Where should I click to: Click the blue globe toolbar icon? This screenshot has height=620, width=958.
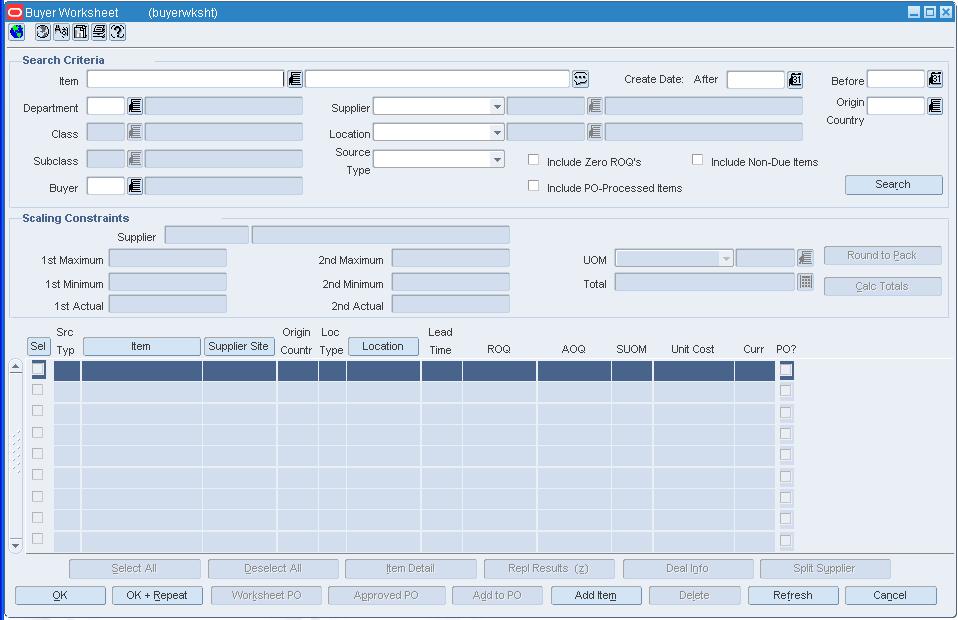(x=16, y=32)
